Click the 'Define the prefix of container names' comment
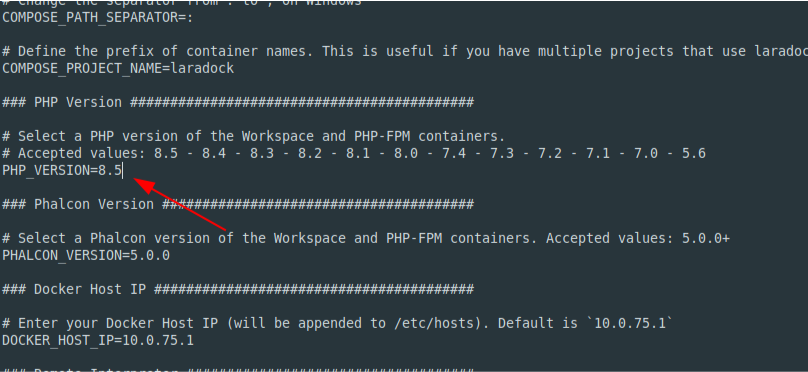 [x=405, y=52]
